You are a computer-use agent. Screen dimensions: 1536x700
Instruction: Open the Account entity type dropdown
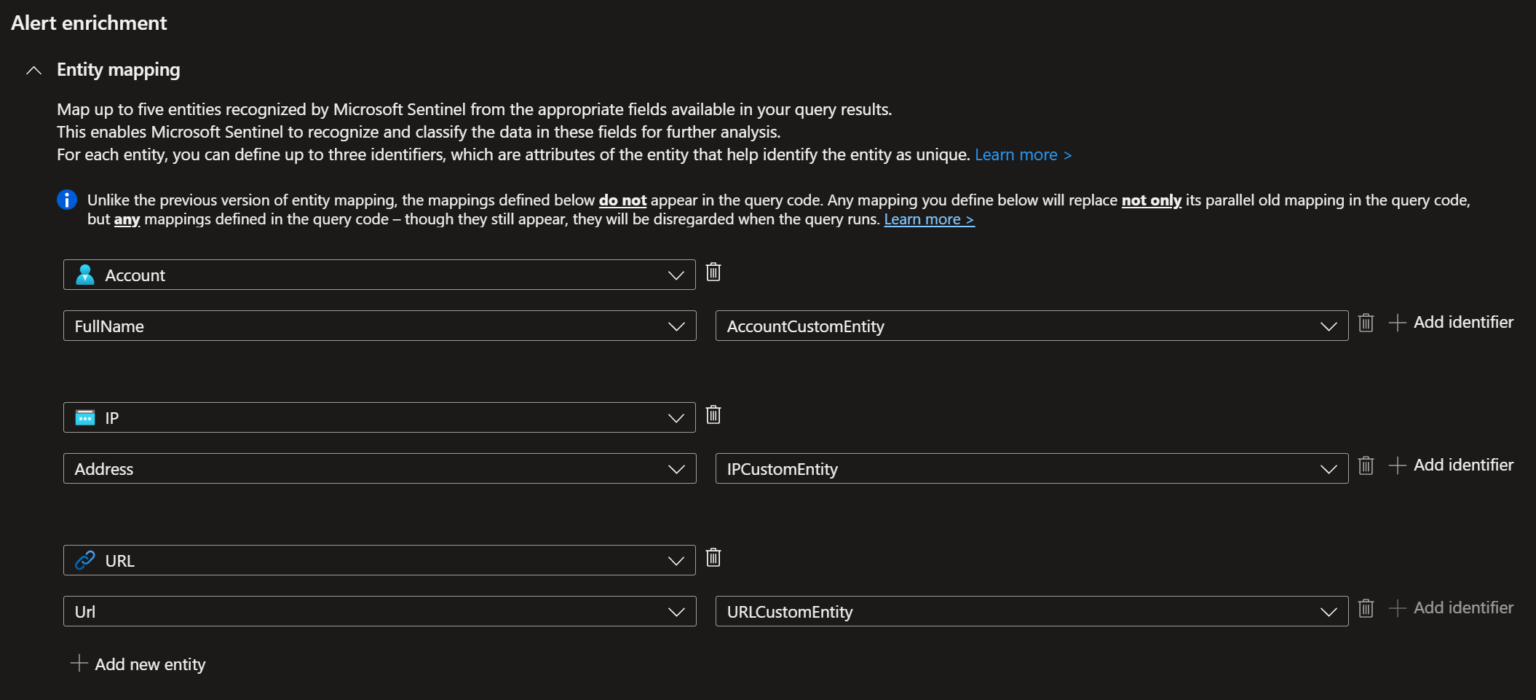(676, 274)
